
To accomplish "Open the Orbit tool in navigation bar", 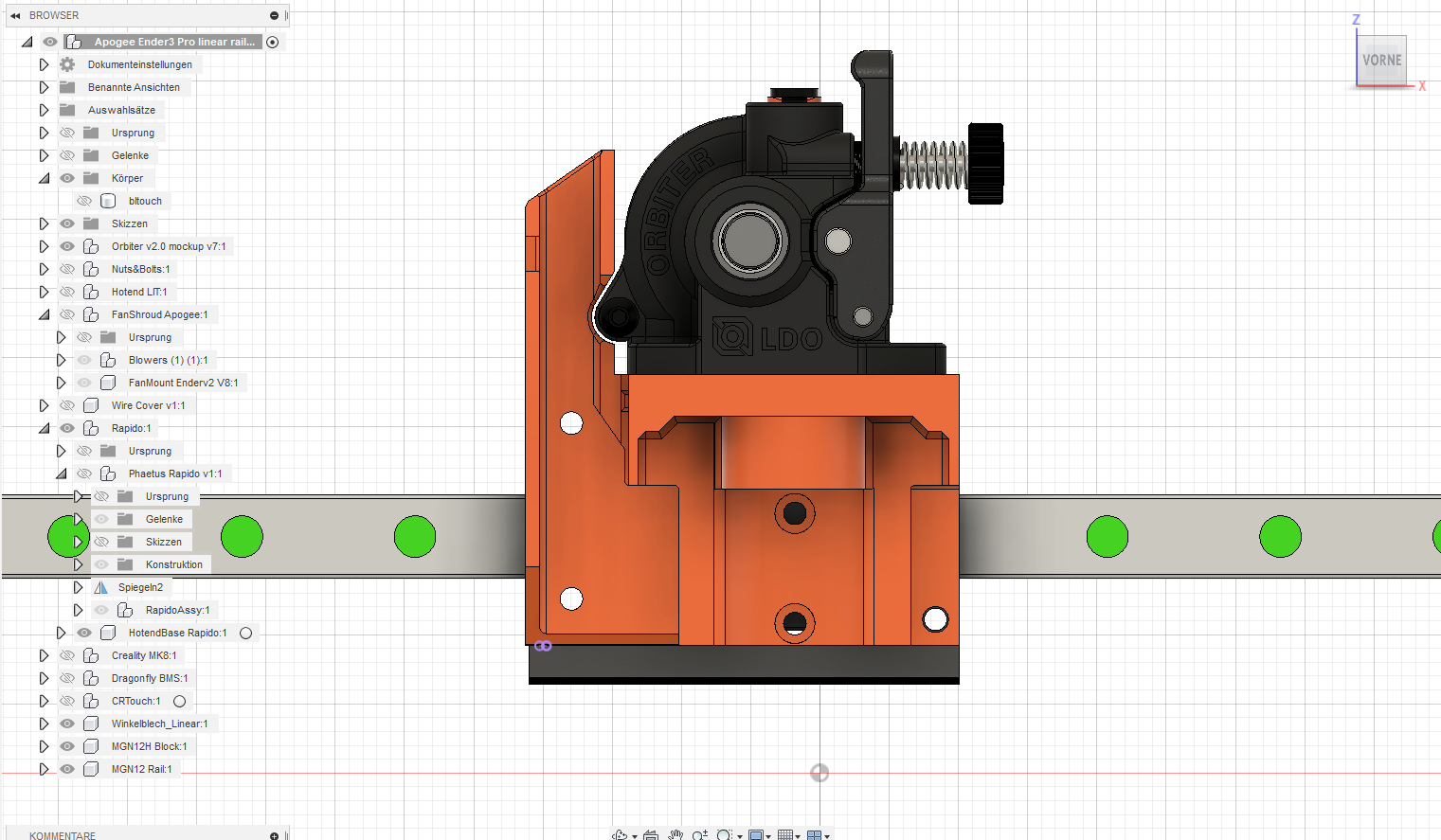I will click(x=620, y=835).
